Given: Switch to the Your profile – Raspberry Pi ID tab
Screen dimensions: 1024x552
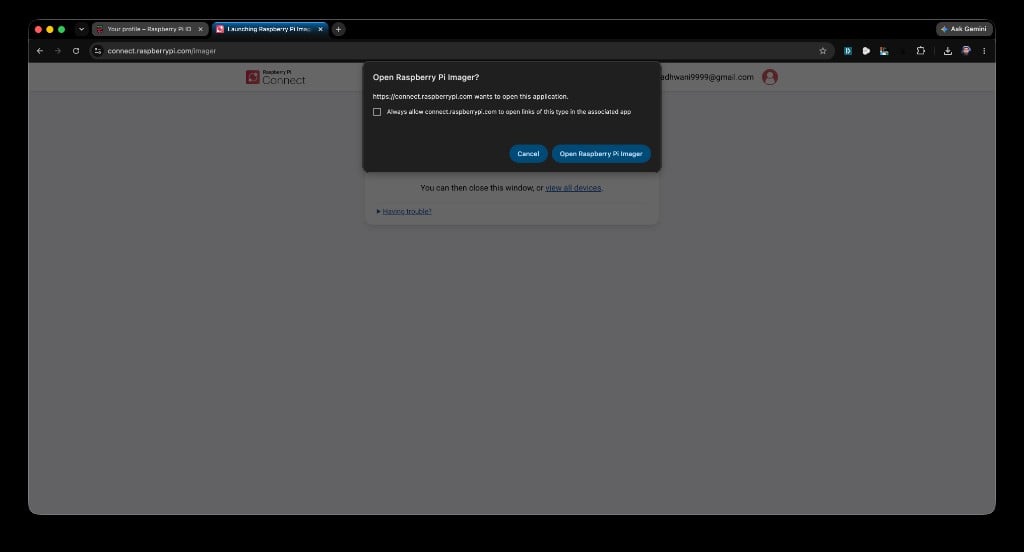Looking at the screenshot, I should click(x=150, y=29).
